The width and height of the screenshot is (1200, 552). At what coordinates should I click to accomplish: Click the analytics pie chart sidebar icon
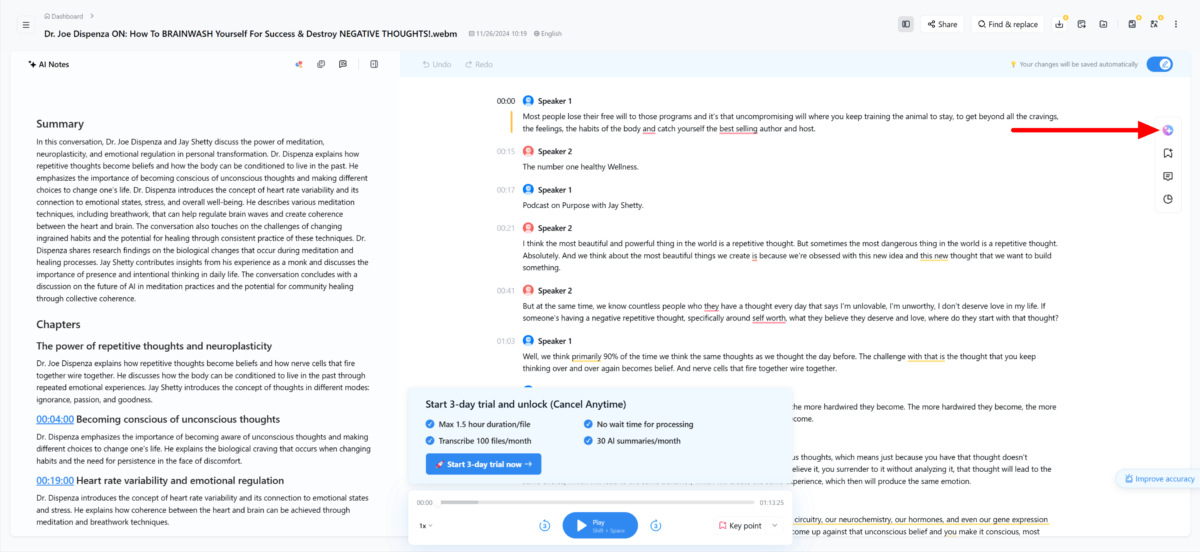coord(1168,199)
